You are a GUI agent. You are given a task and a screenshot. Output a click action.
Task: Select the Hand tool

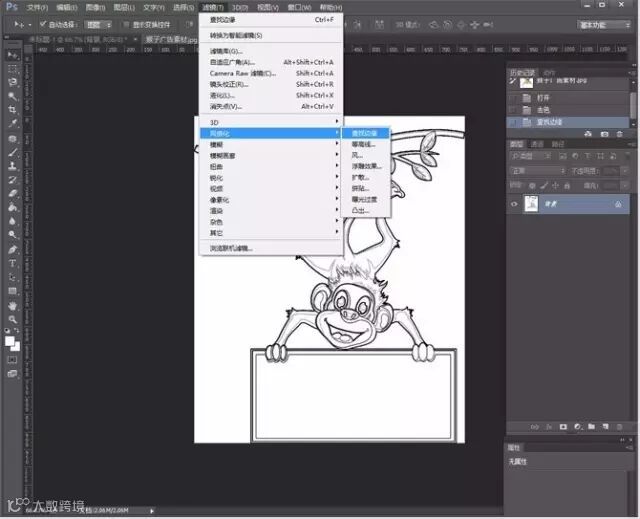(13, 306)
